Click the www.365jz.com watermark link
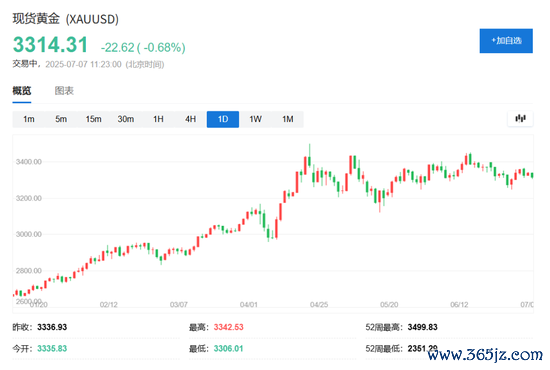 [x=485, y=355]
